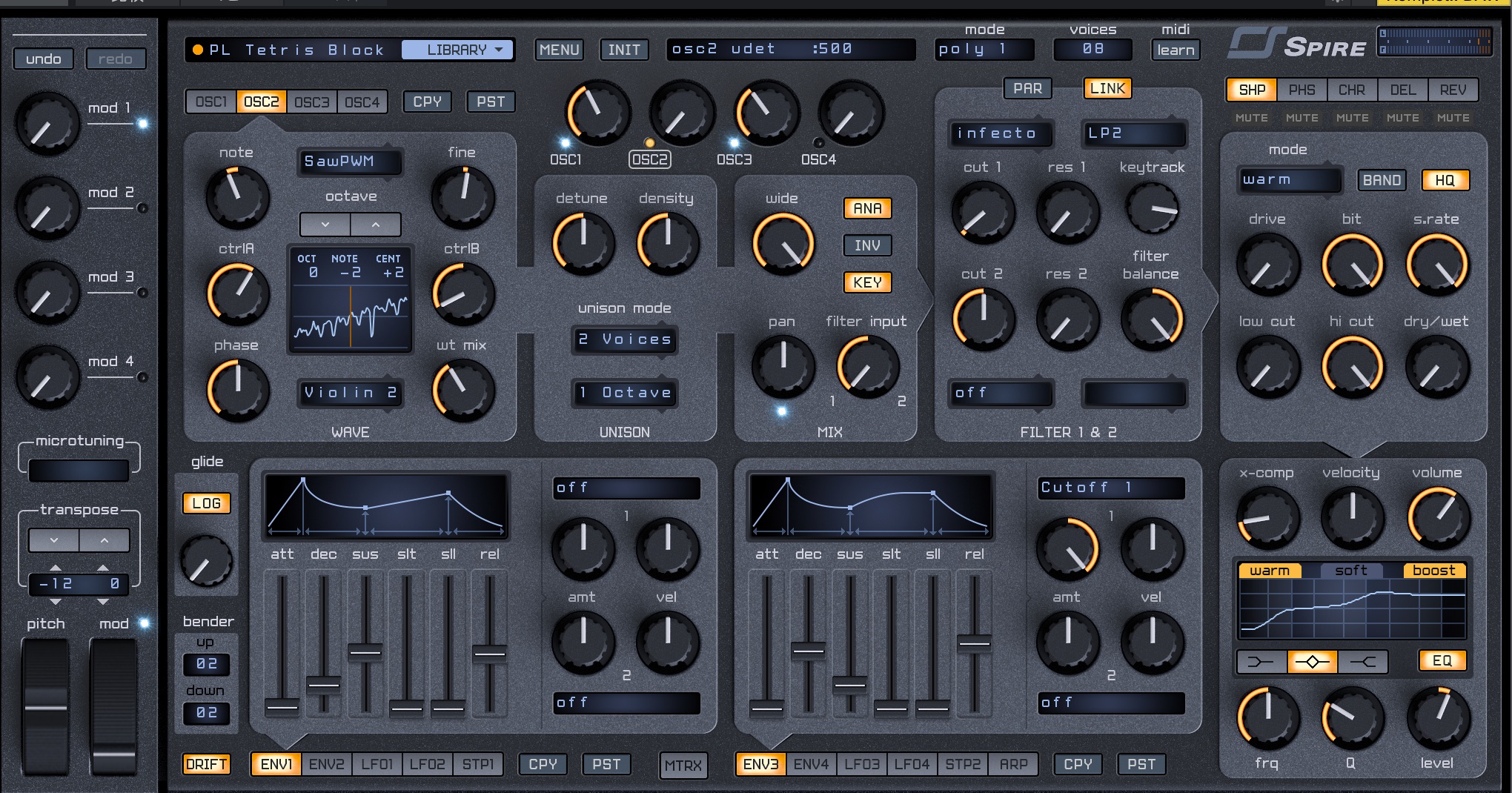
Task: Click the INIT button
Action: point(623,50)
